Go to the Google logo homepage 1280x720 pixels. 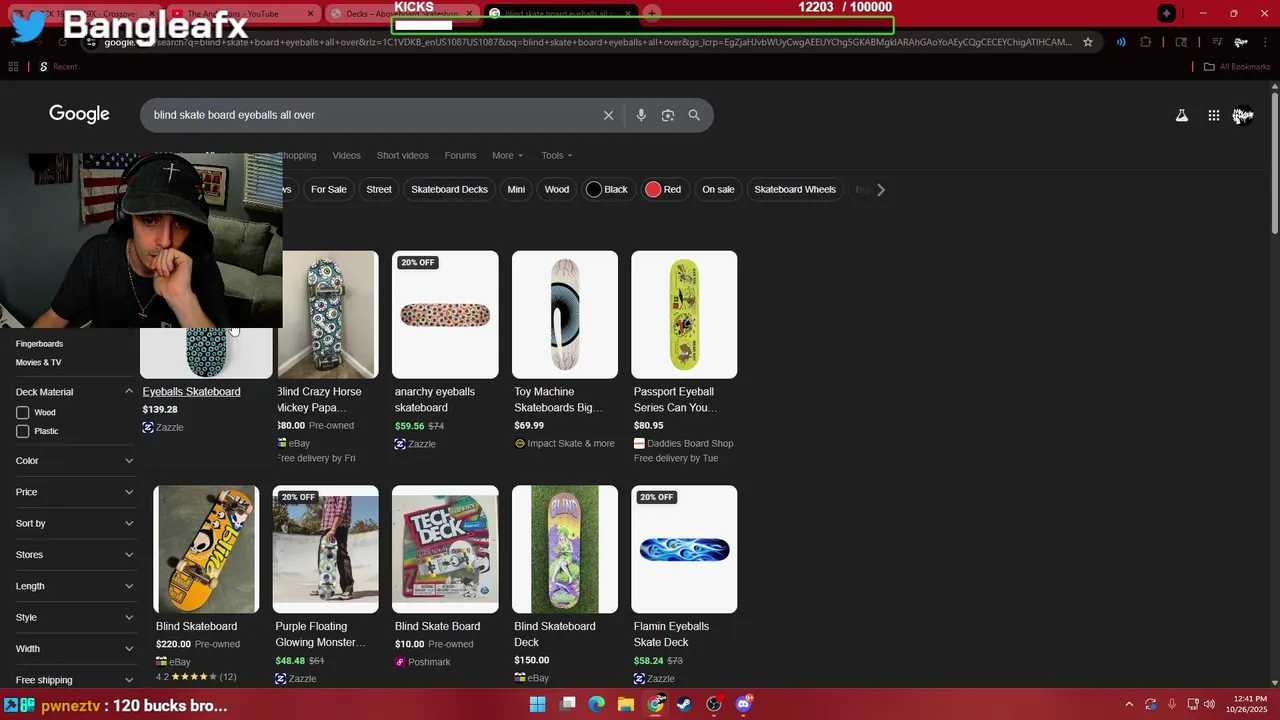79,114
